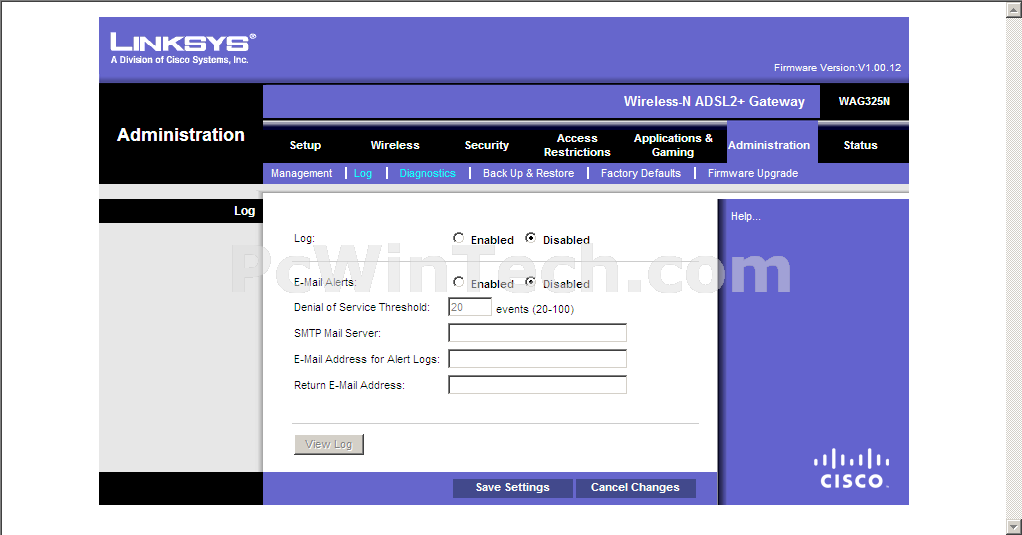The width and height of the screenshot is (1022, 535).
Task: Enable E-Mail Alerts radio option
Action: 459,282
